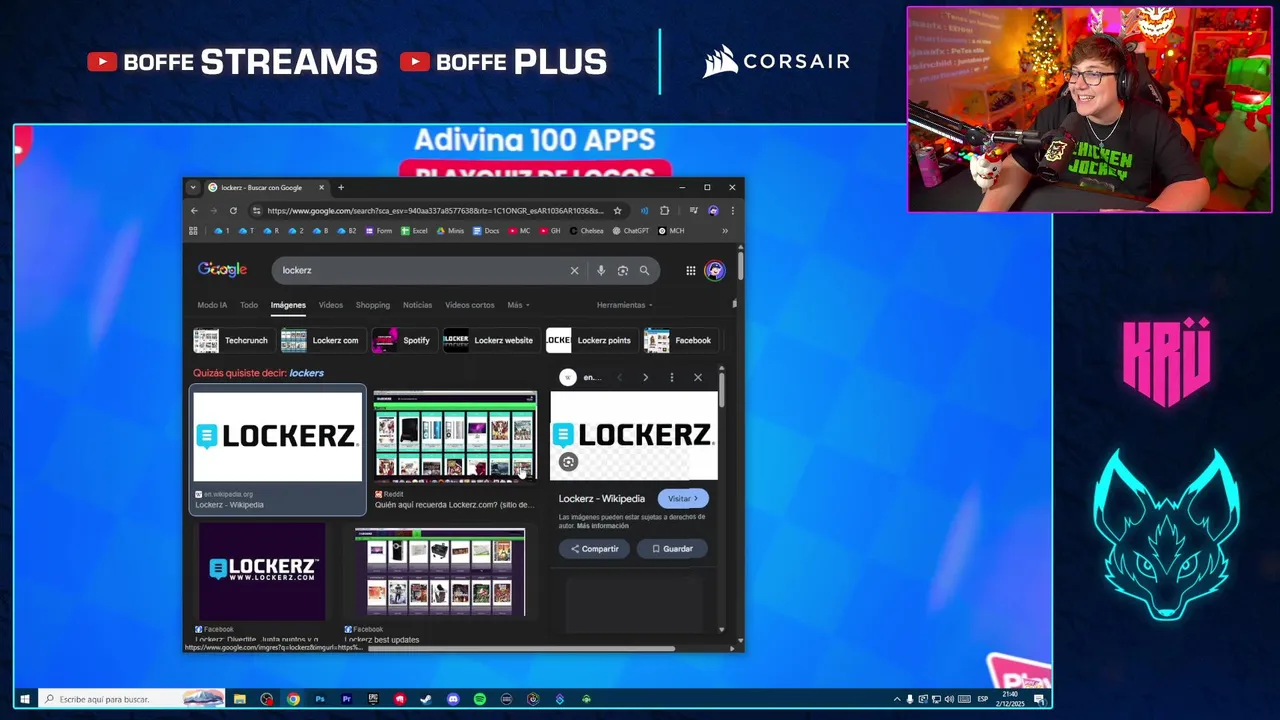Submit search with the magnifier icon
This screenshot has width=1280, height=720.
point(644,270)
